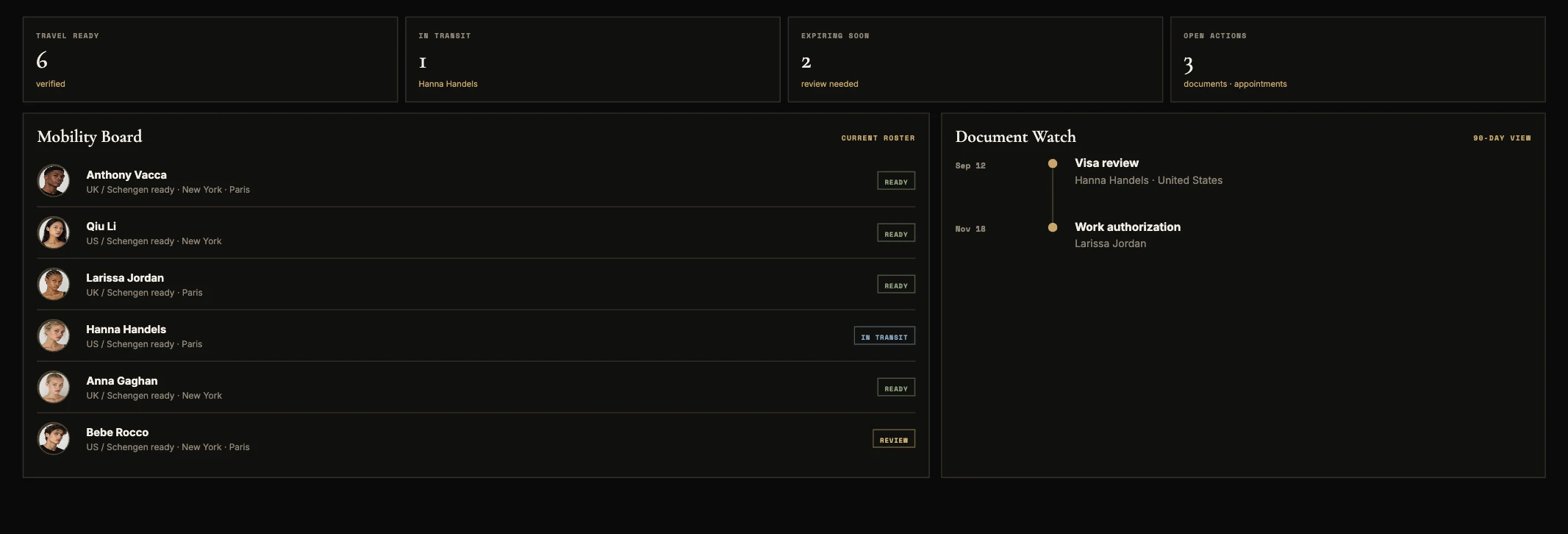Select the "review needed" caption

[830, 84]
